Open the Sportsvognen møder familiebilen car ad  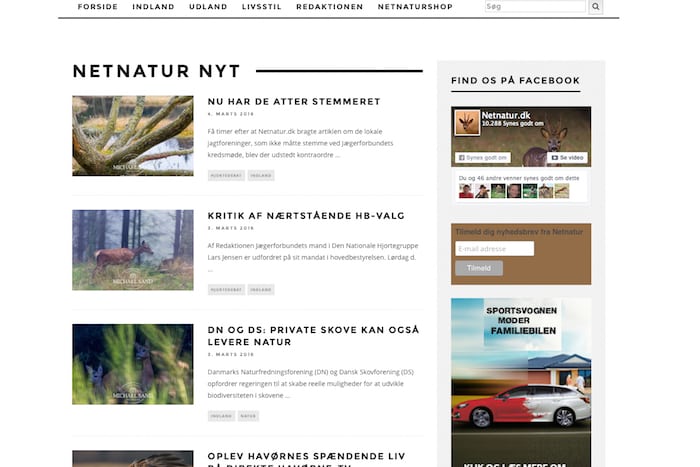pos(521,383)
